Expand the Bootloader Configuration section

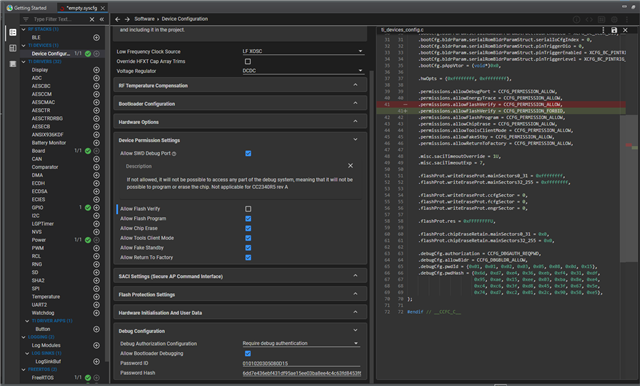pos(240,104)
